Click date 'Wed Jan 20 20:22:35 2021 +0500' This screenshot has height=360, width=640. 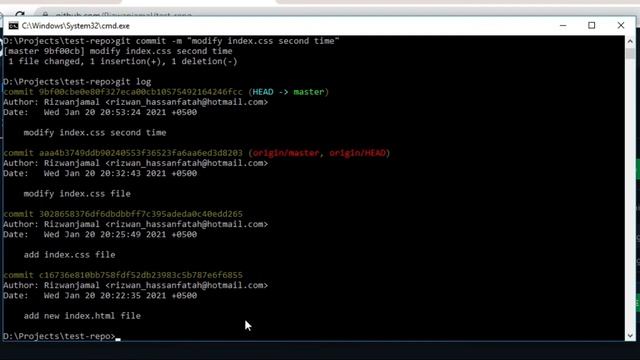point(120,296)
